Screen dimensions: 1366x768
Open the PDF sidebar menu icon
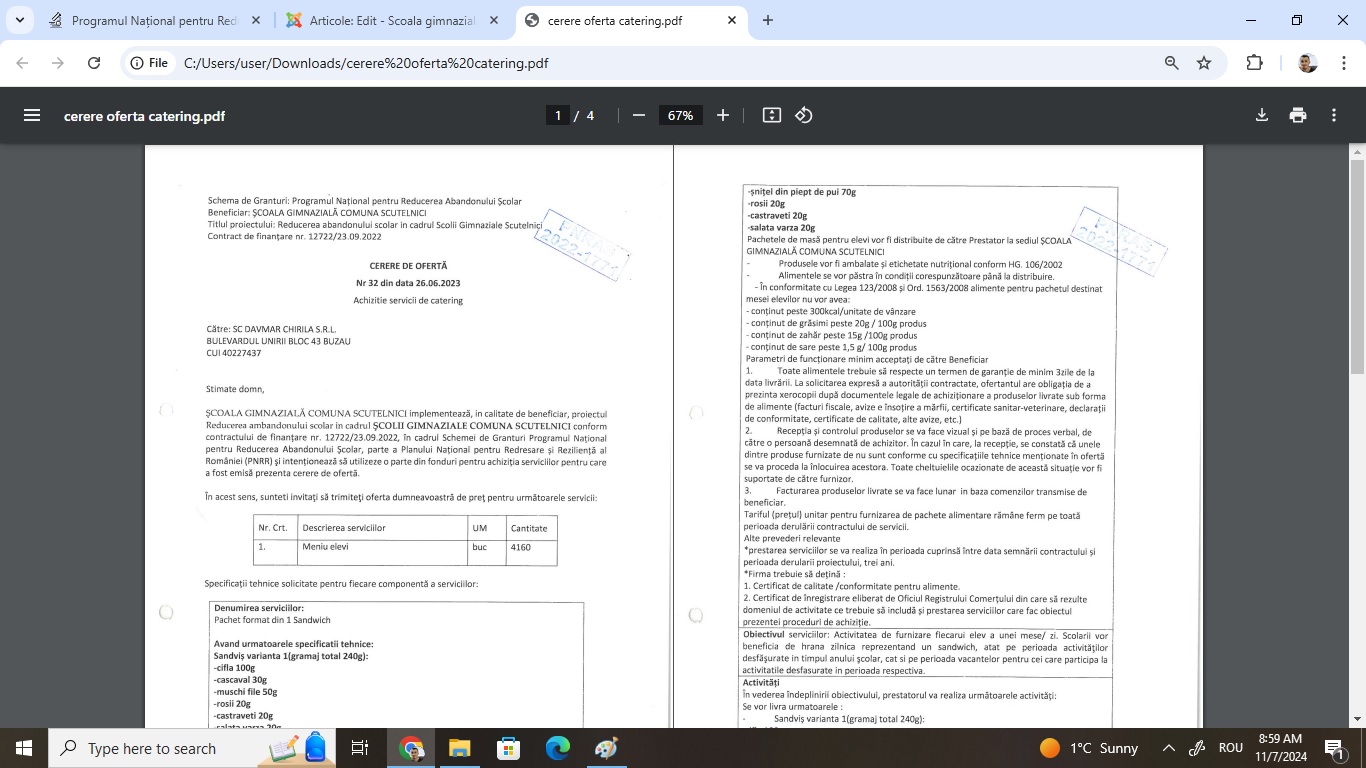click(32, 115)
